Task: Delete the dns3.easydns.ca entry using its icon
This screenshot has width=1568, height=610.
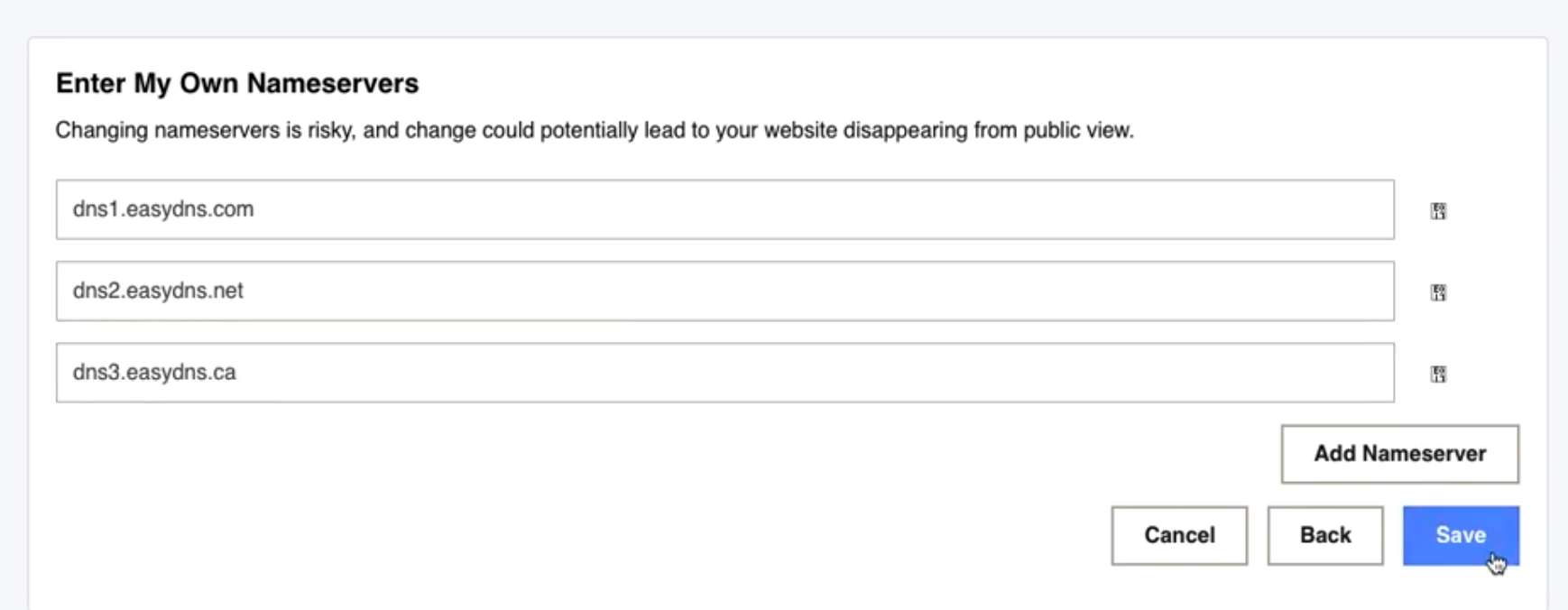Action: (1438, 374)
